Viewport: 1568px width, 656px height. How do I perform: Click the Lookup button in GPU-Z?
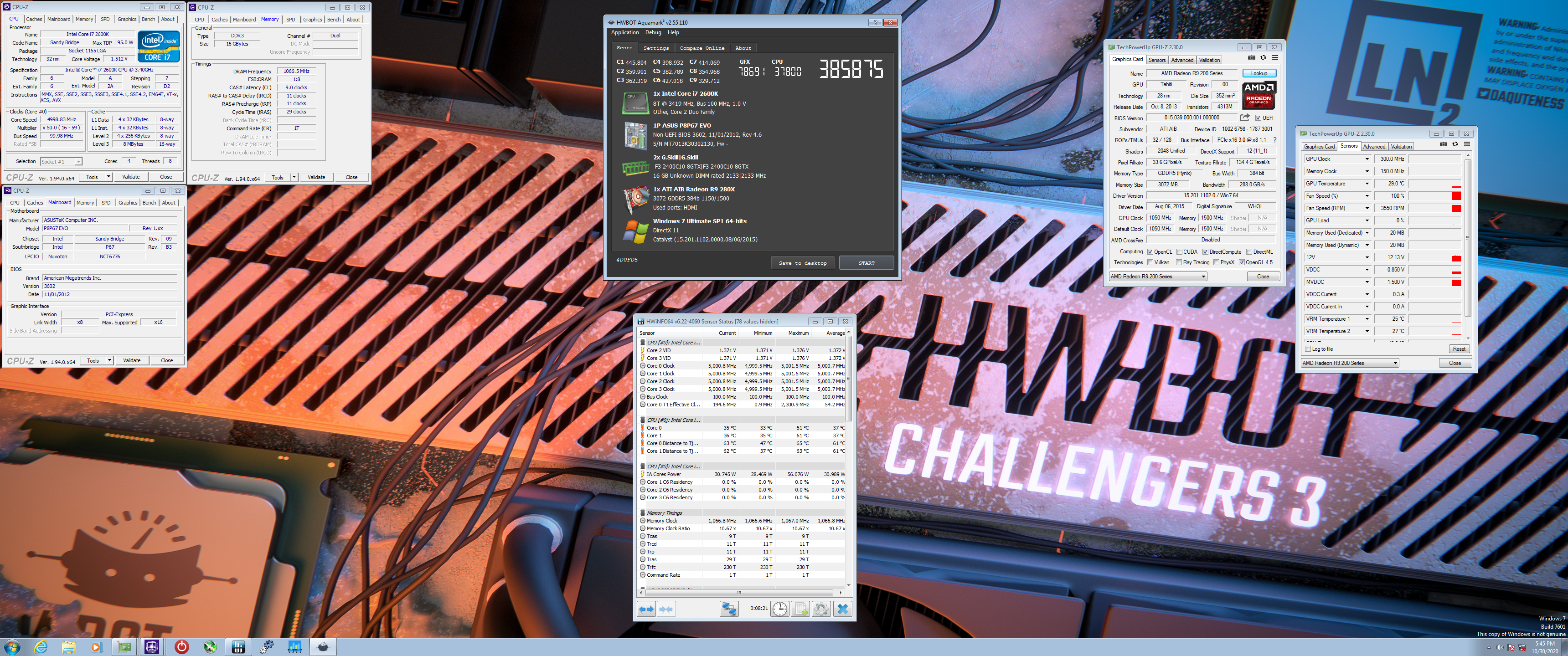click(x=1259, y=73)
